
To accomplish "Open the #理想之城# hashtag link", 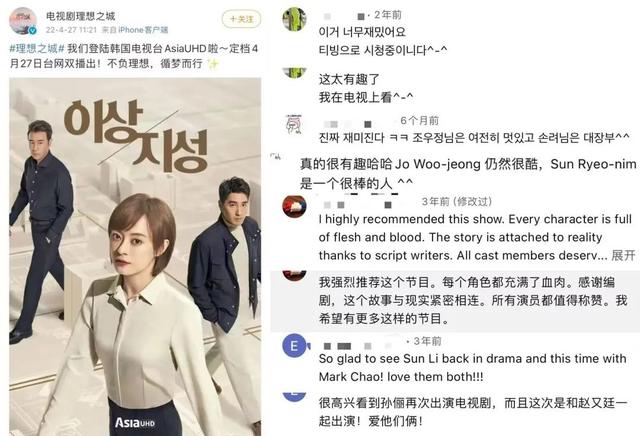I will point(37,49).
